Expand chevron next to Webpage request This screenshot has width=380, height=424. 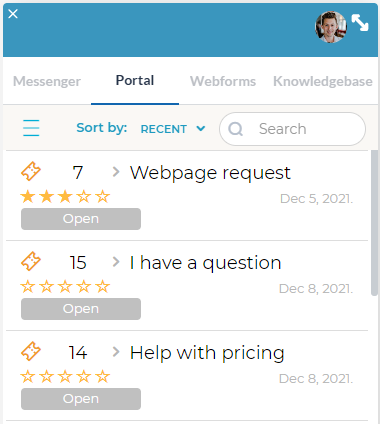point(116,172)
